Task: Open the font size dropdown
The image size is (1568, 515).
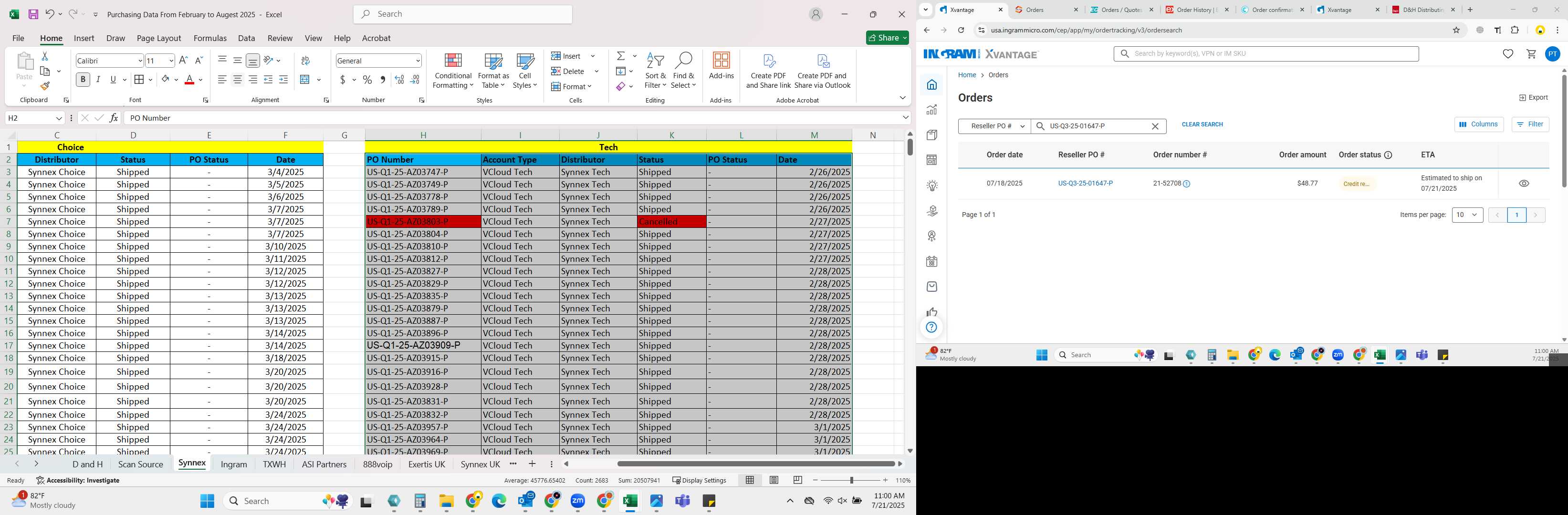Action: tap(171, 61)
